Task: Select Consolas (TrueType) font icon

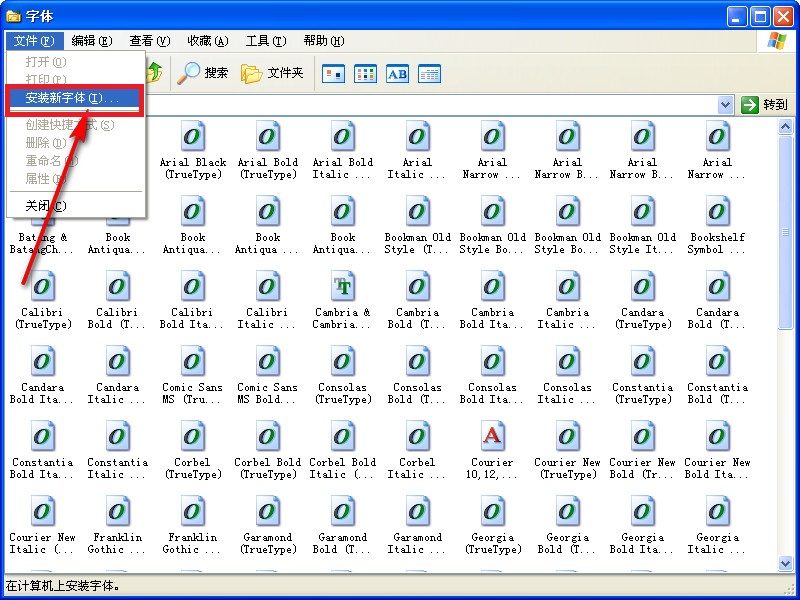Action: click(x=342, y=361)
